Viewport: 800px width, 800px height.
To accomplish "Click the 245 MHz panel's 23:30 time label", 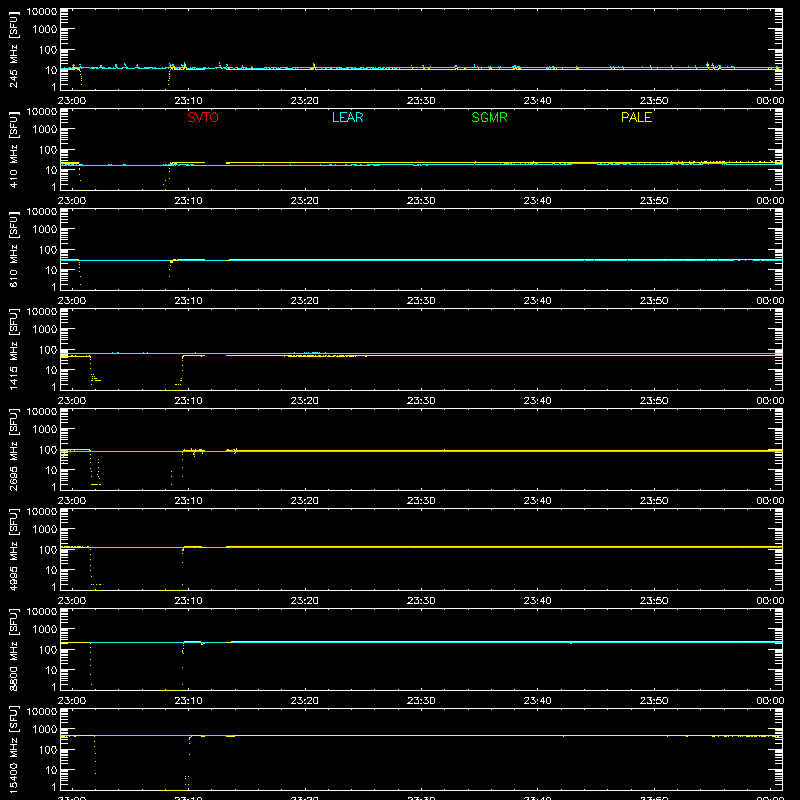I will pyautogui.click(x=421, y=101).
